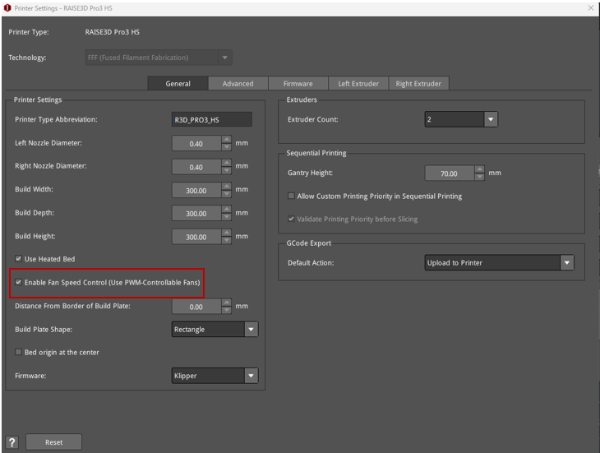Click the Gantry Height value field
Screen dimensions: 600x453
tap(449, 174)
